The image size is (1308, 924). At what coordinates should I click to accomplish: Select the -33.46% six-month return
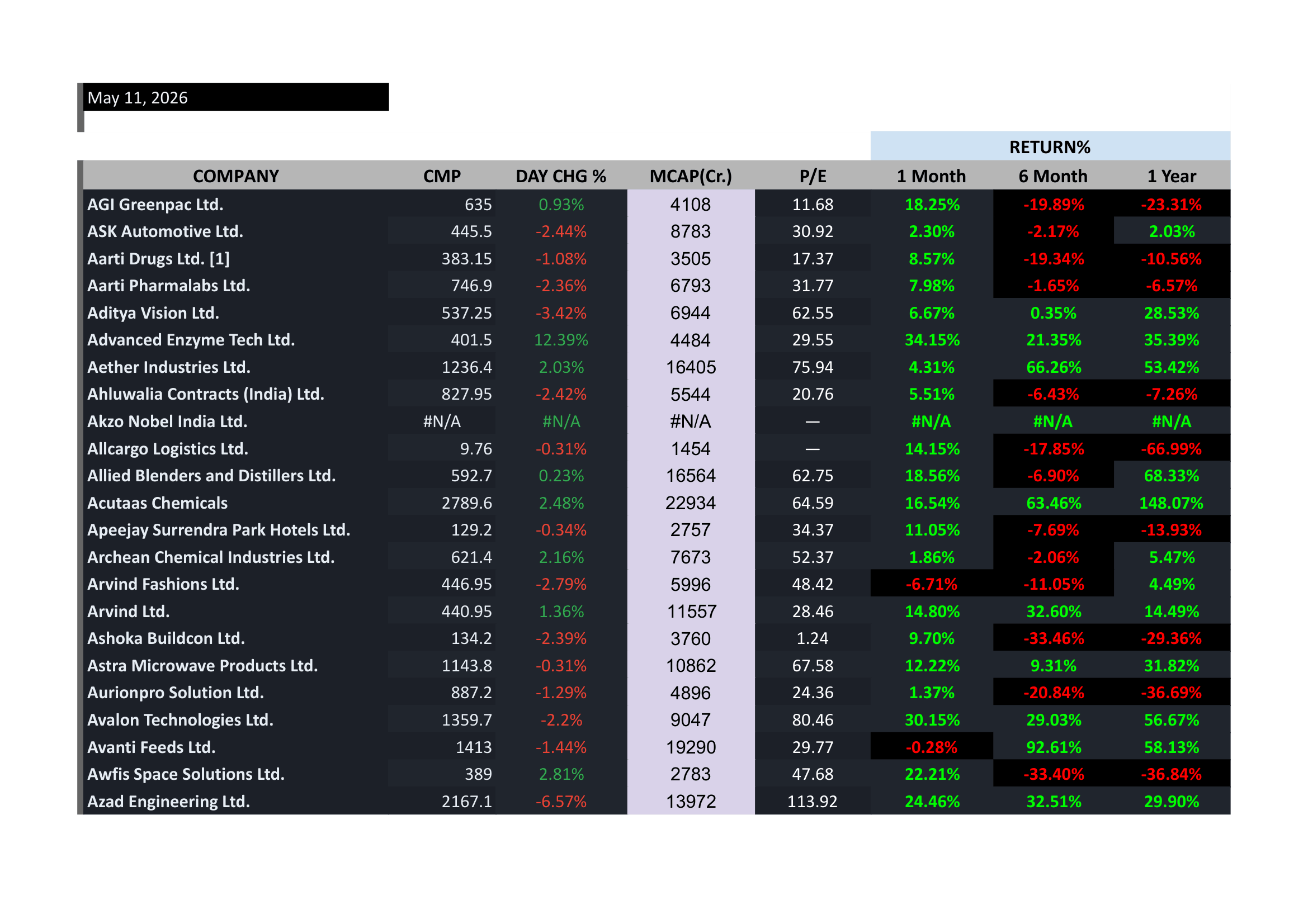(1054, 638)
